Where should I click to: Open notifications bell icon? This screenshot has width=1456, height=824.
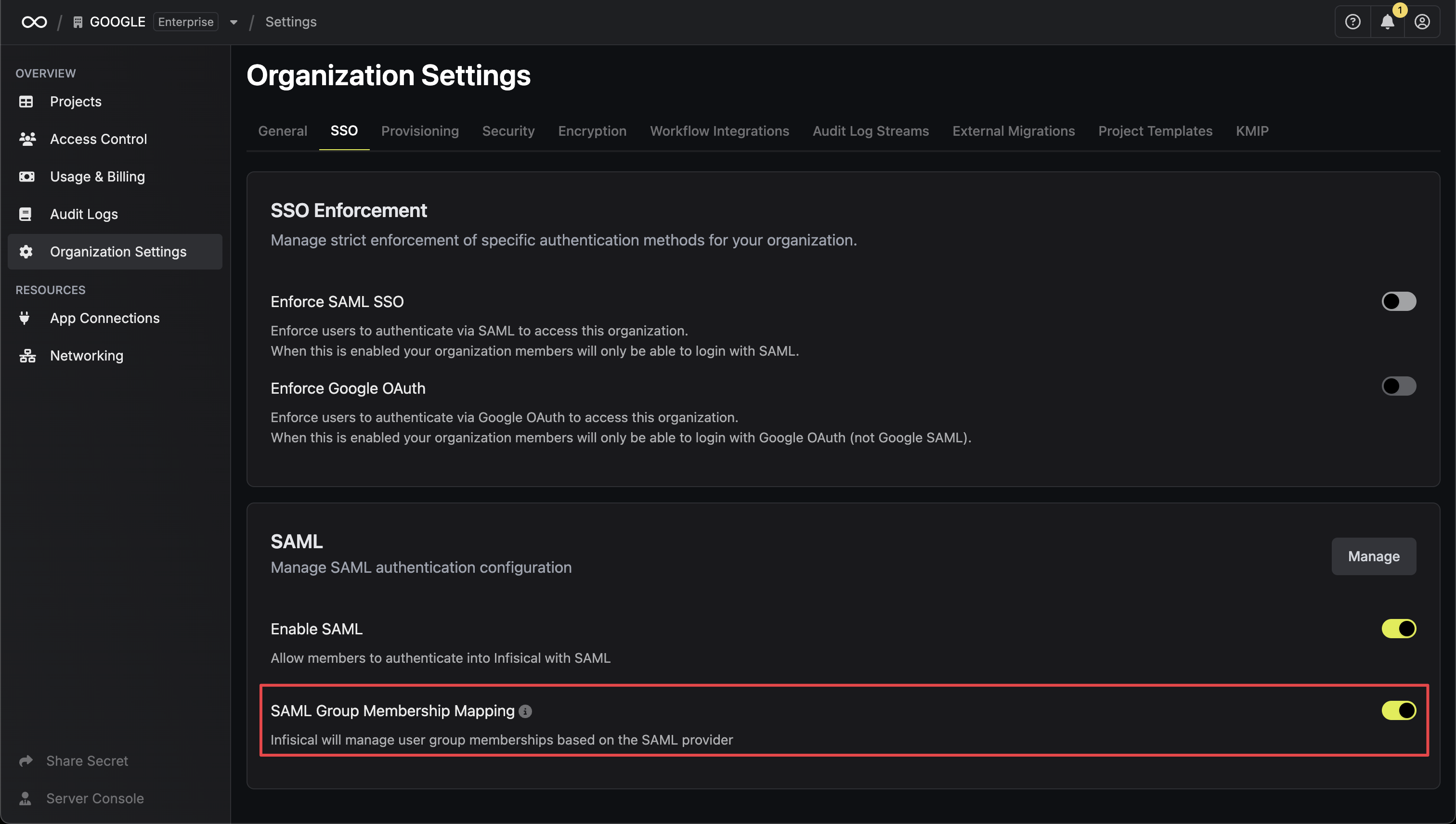click(x=1387, y=22)
